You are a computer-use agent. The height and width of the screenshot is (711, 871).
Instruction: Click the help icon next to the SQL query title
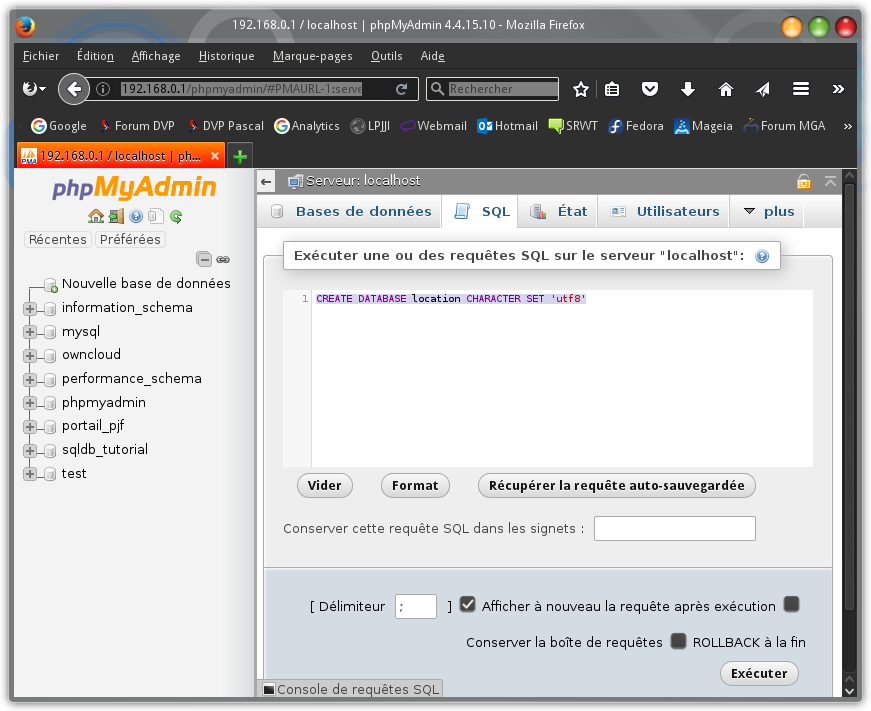point(762,256)
